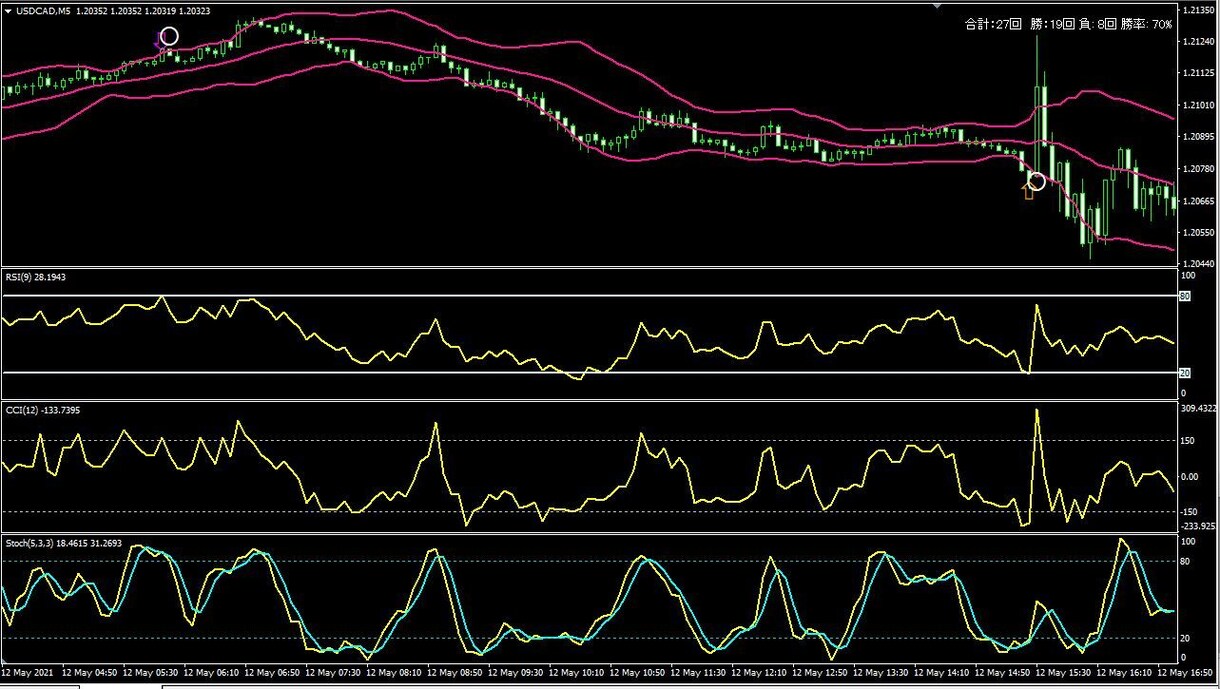Select the CCI(12) -133.7395 indicator label
The width and height of the screenshot is (1220, 689).
pyautogui.click(x=42, y=410)
